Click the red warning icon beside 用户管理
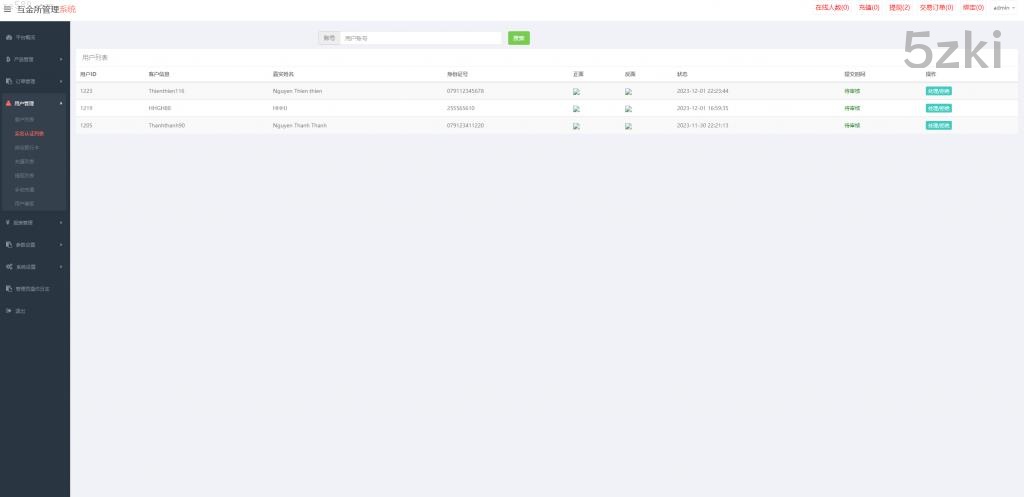Viewport: 1024px width, 497px height. coord(9,103)
